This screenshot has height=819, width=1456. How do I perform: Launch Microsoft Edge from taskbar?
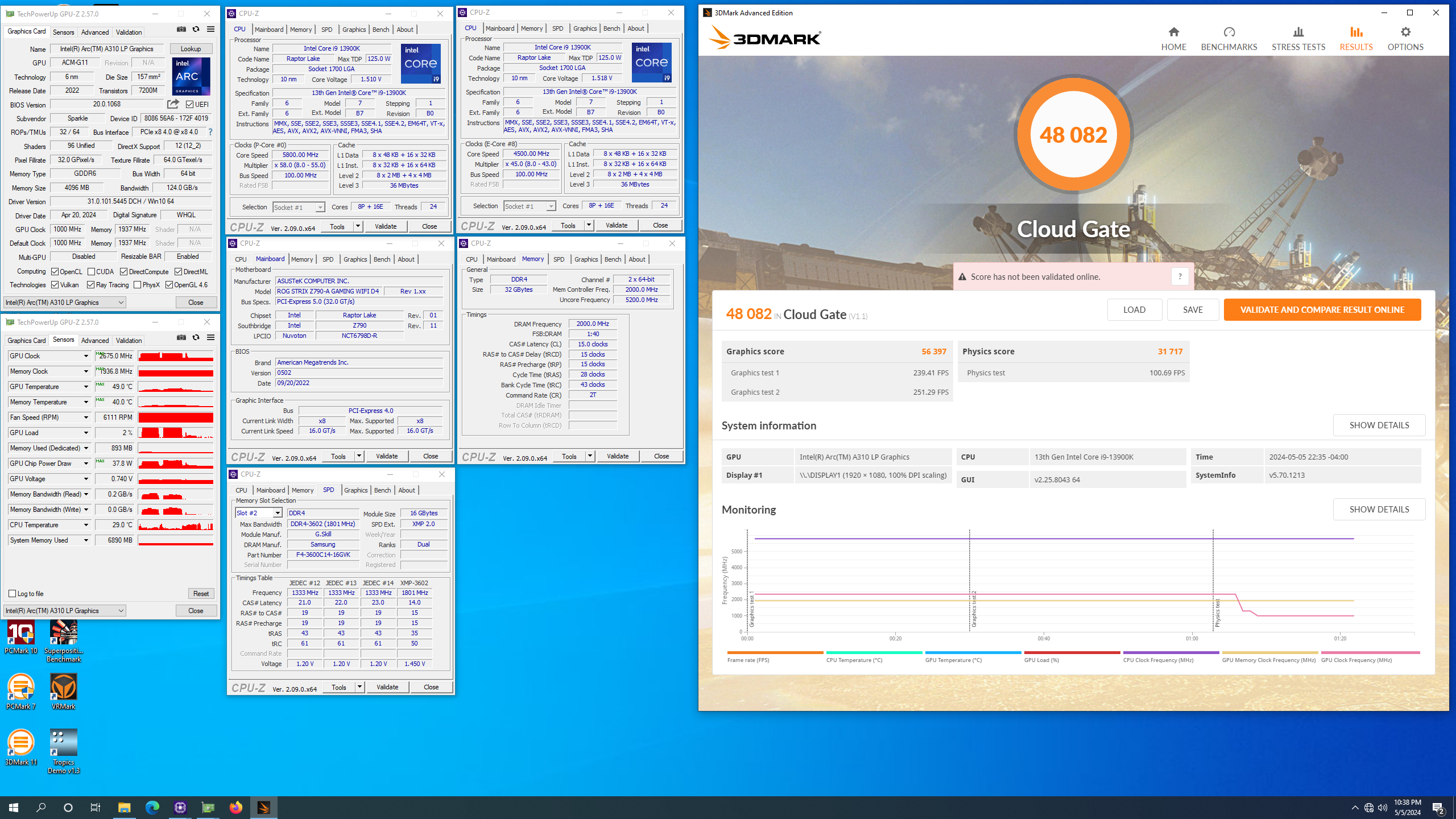pyautogui.click(x=152, y=807)
